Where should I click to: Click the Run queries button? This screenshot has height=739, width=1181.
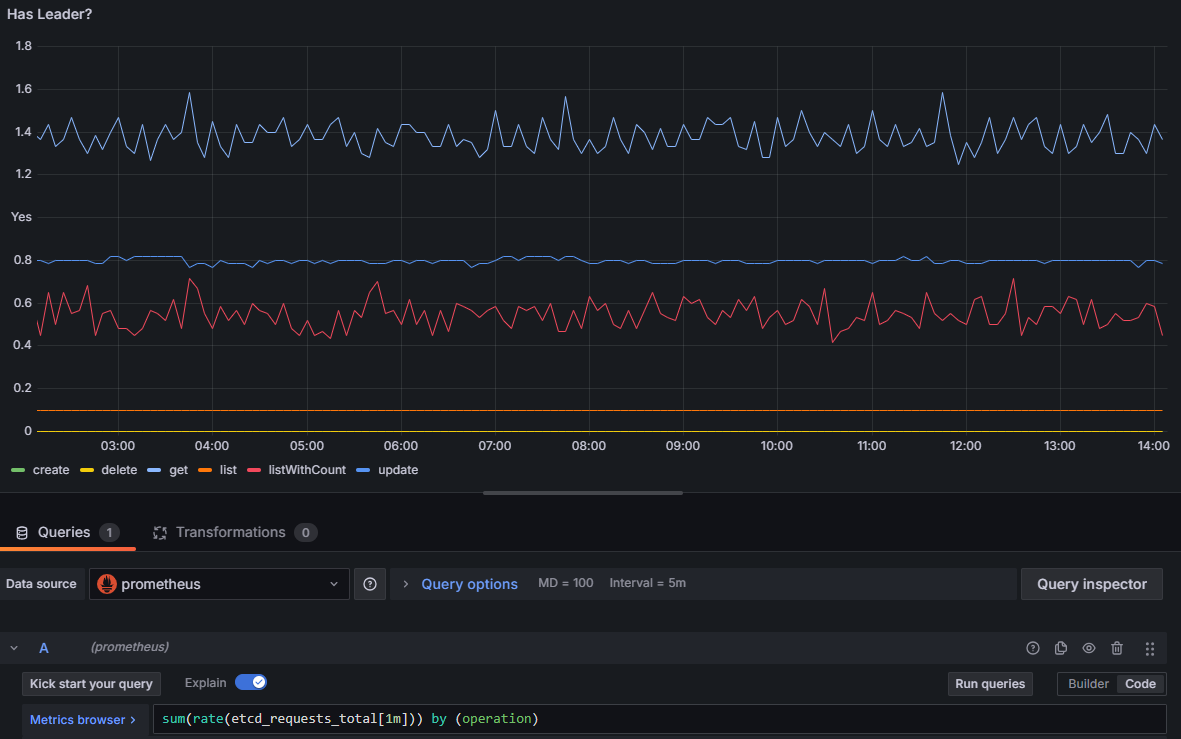pos(990,684)
